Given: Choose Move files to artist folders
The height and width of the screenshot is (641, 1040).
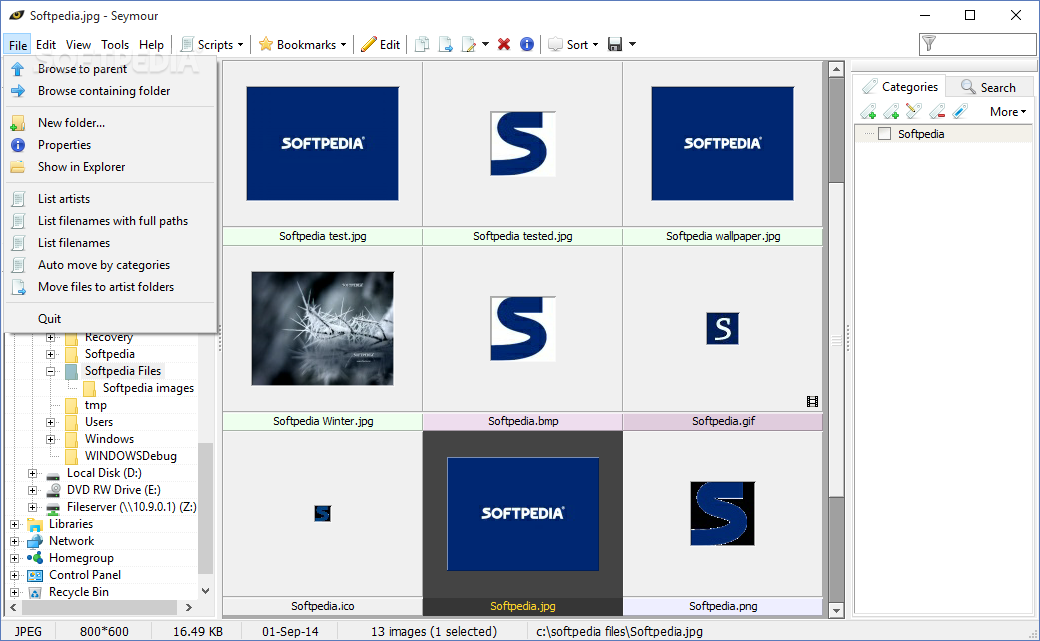Looking at the screenshot, I should (x=110, y=287).
